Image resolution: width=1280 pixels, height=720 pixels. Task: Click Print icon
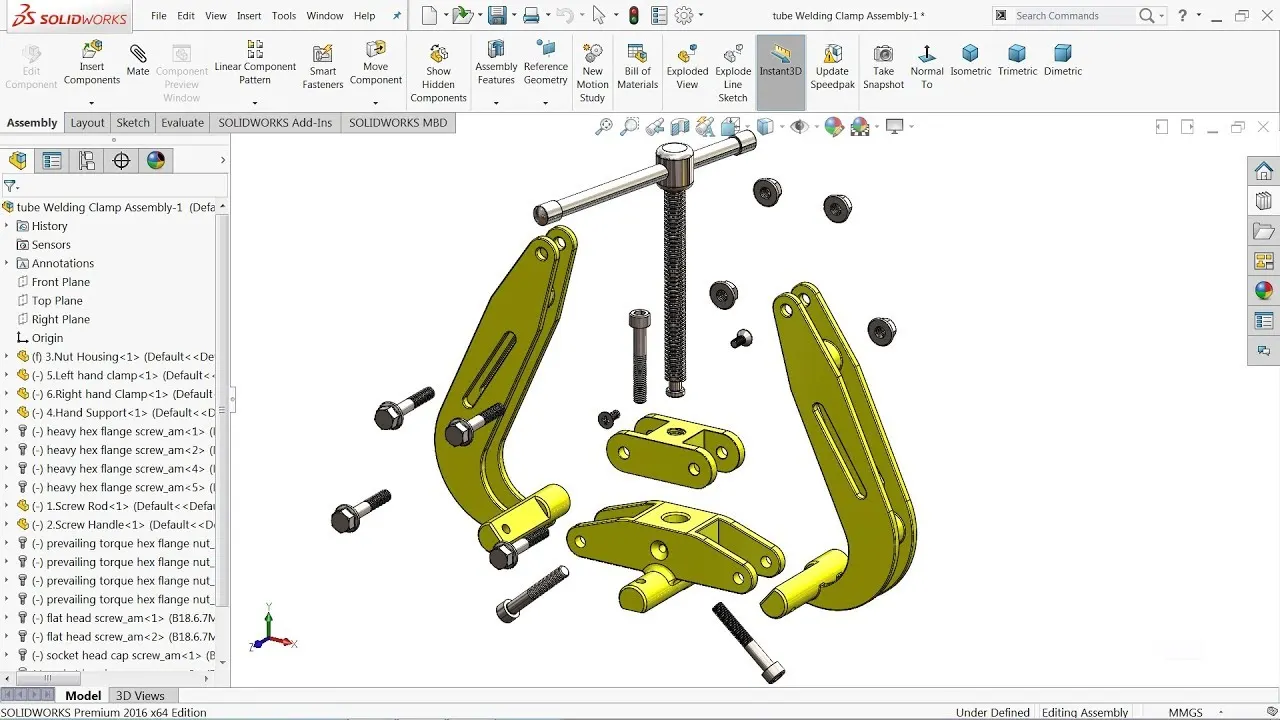[x=531, y=15]
